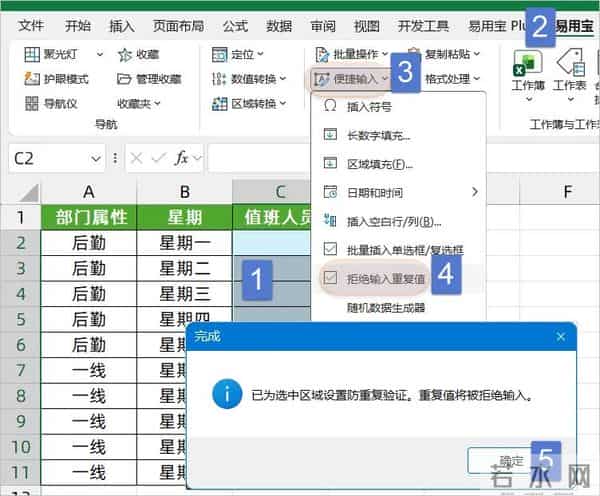
Task: Select column A header
Action: pos(88,192)
